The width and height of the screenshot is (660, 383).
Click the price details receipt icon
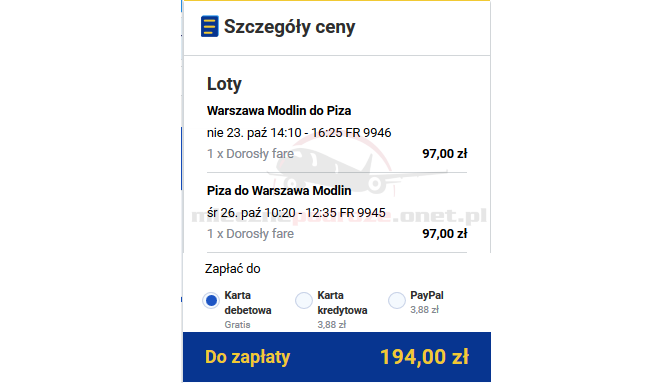tap(210, 26)
